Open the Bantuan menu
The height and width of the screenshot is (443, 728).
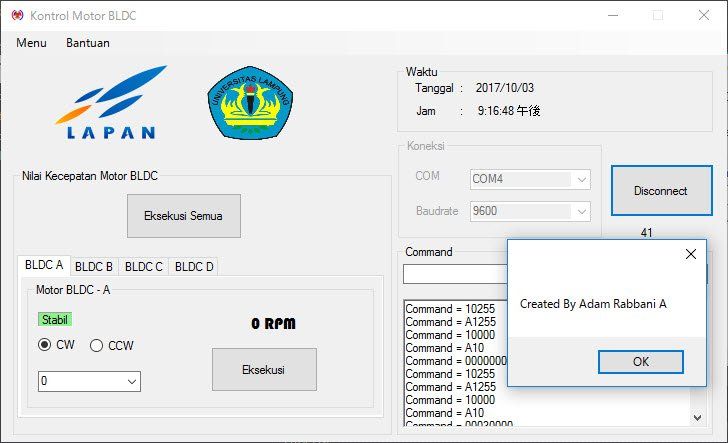[88, 43]
